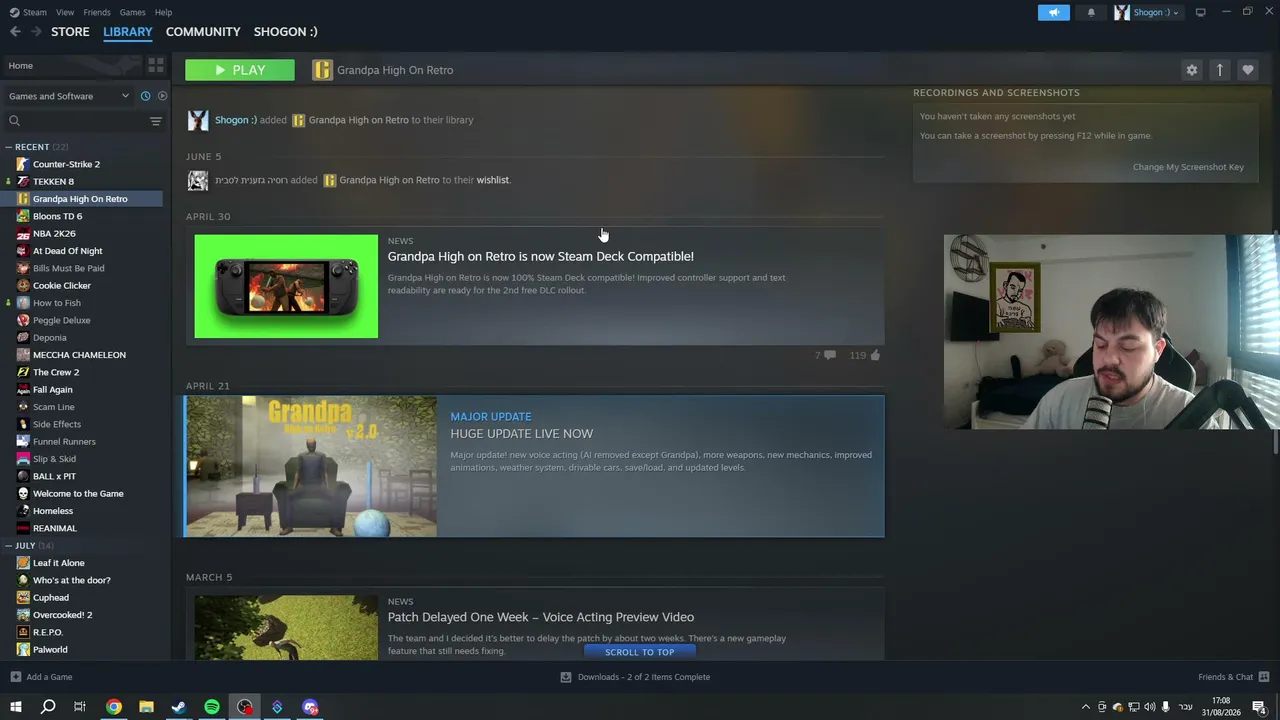Collapse the JULY games category
The width and height of the screenshot is (1280, 720).
coord(8,546)
